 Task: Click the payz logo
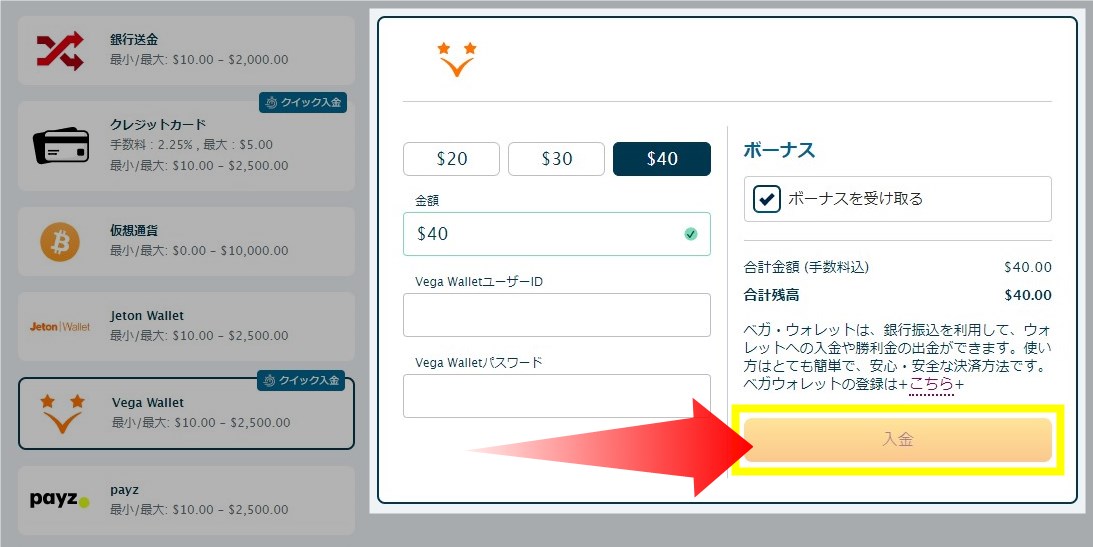click(60, 500)
